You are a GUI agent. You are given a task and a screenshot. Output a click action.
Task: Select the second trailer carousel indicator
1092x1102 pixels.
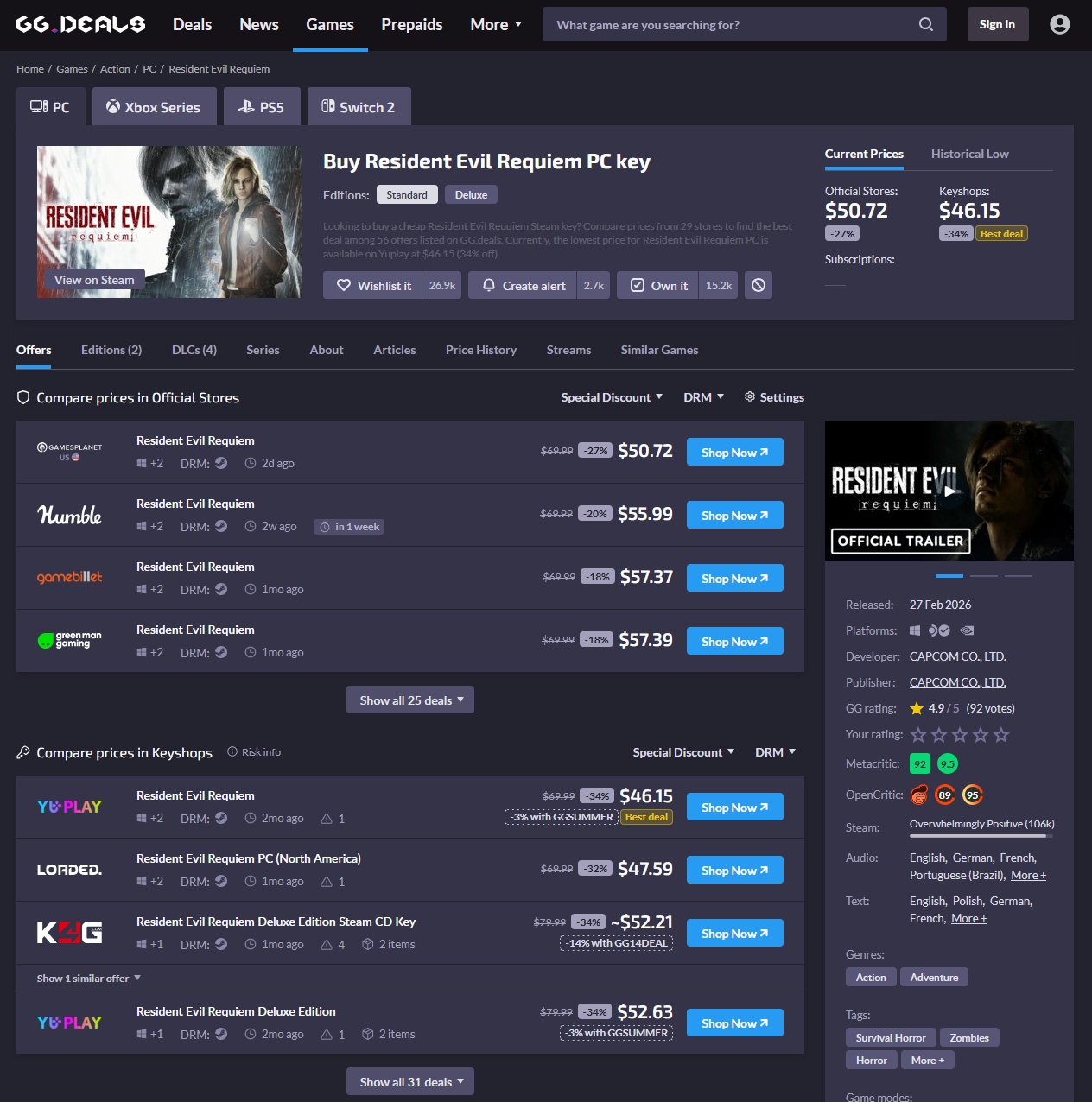click(x=984, y=575)
